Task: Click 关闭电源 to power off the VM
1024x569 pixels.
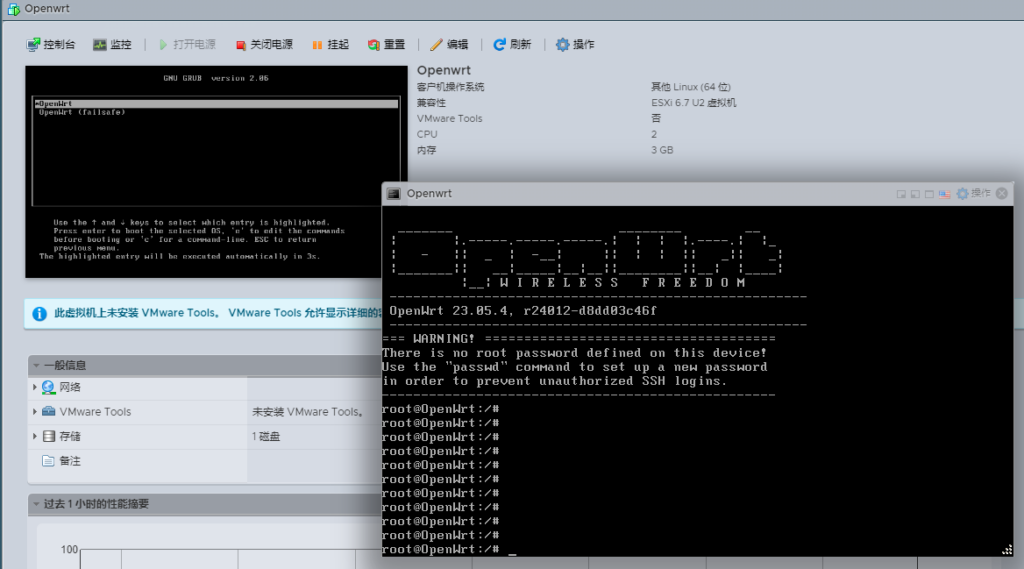Action: pos(264,44)
